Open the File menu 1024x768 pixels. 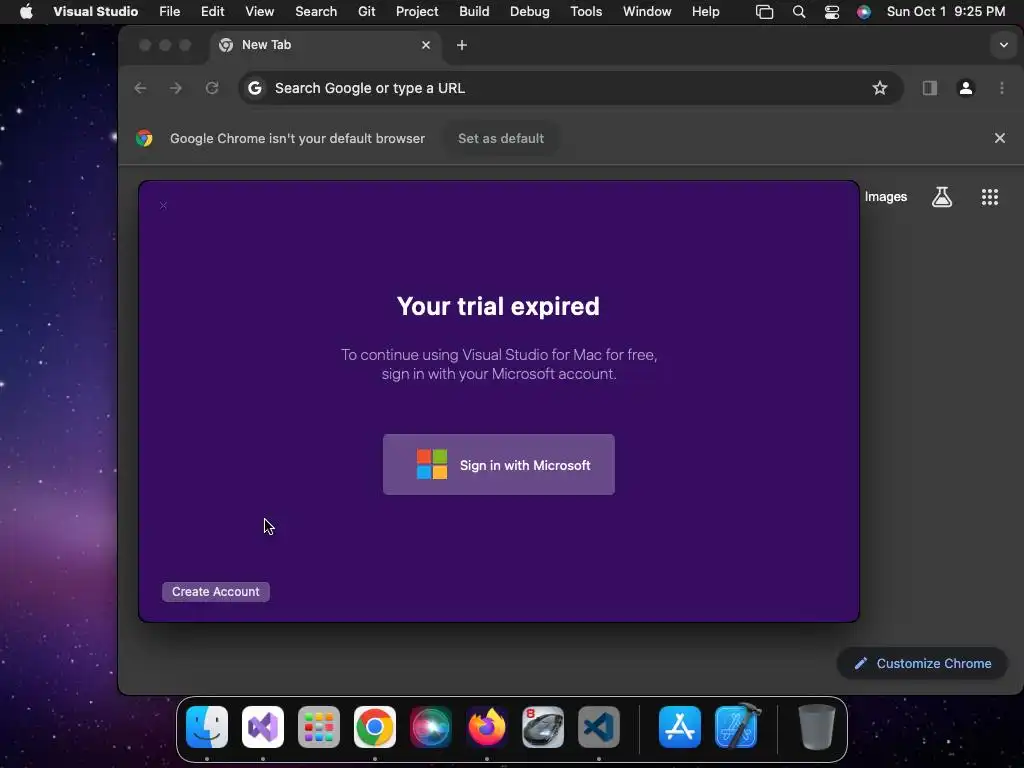[170, 12]
